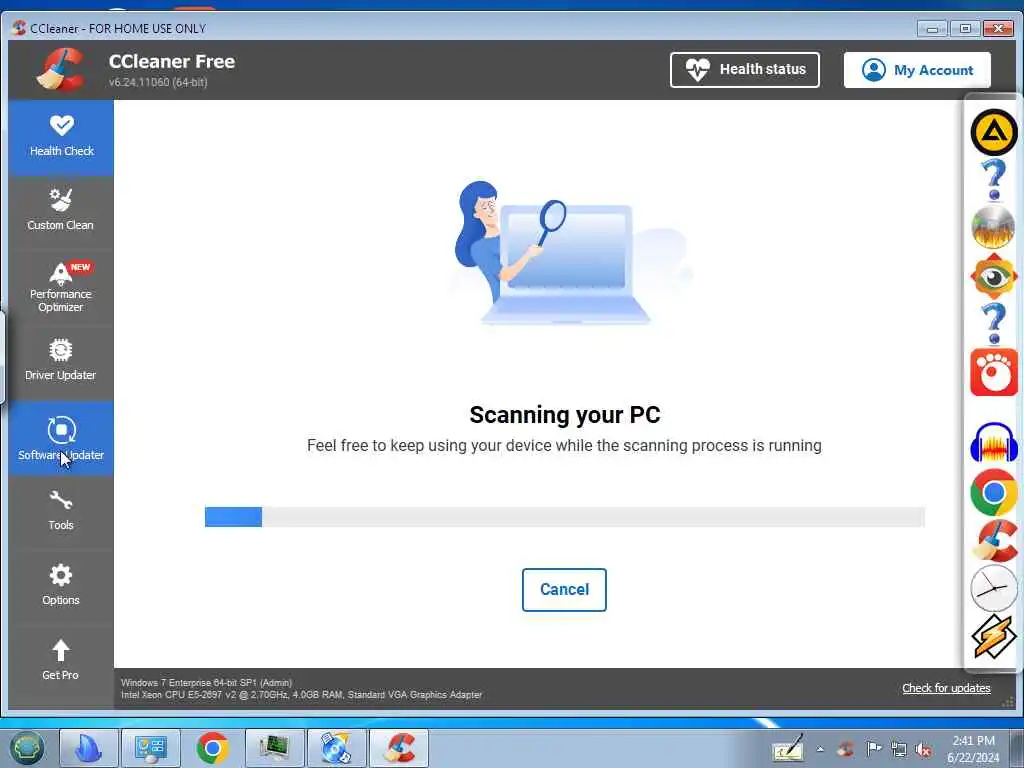Open the Tools section
The height and width of the screenshot is (768, 1024).
coord(61,511)
